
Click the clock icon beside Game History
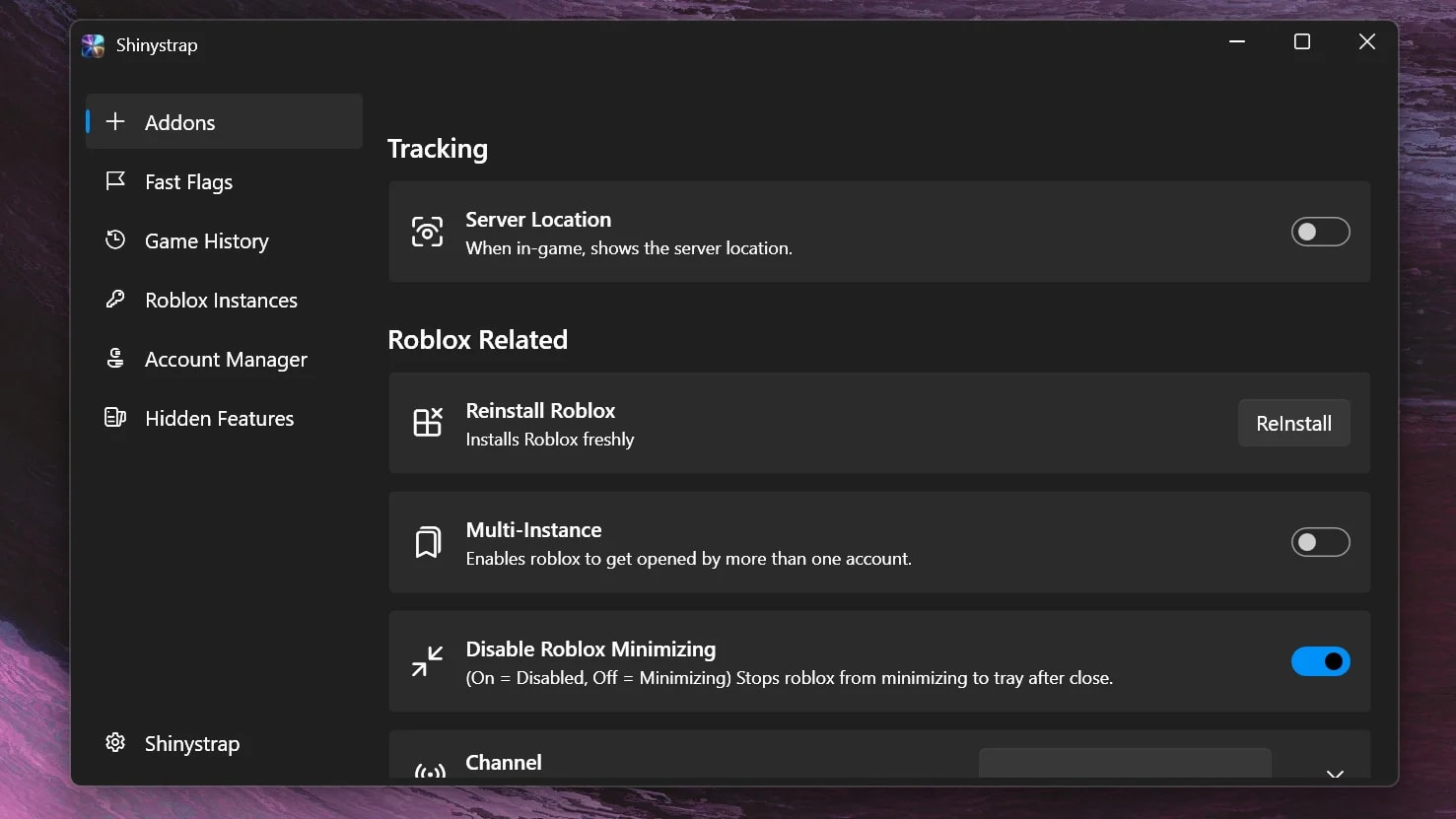(x=115, y=239)
